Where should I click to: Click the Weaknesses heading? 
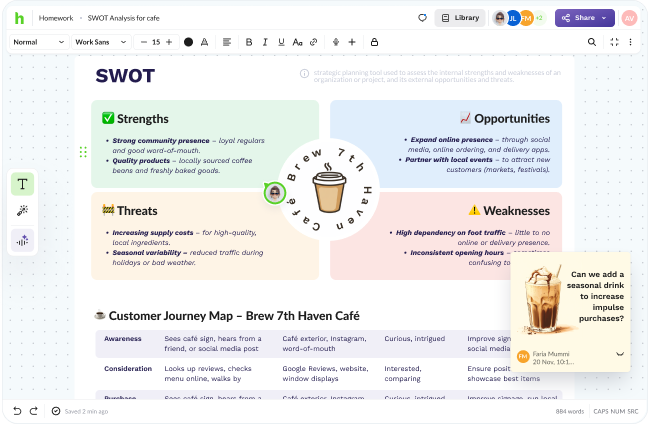pyautogui.click(x=517, y=211)
